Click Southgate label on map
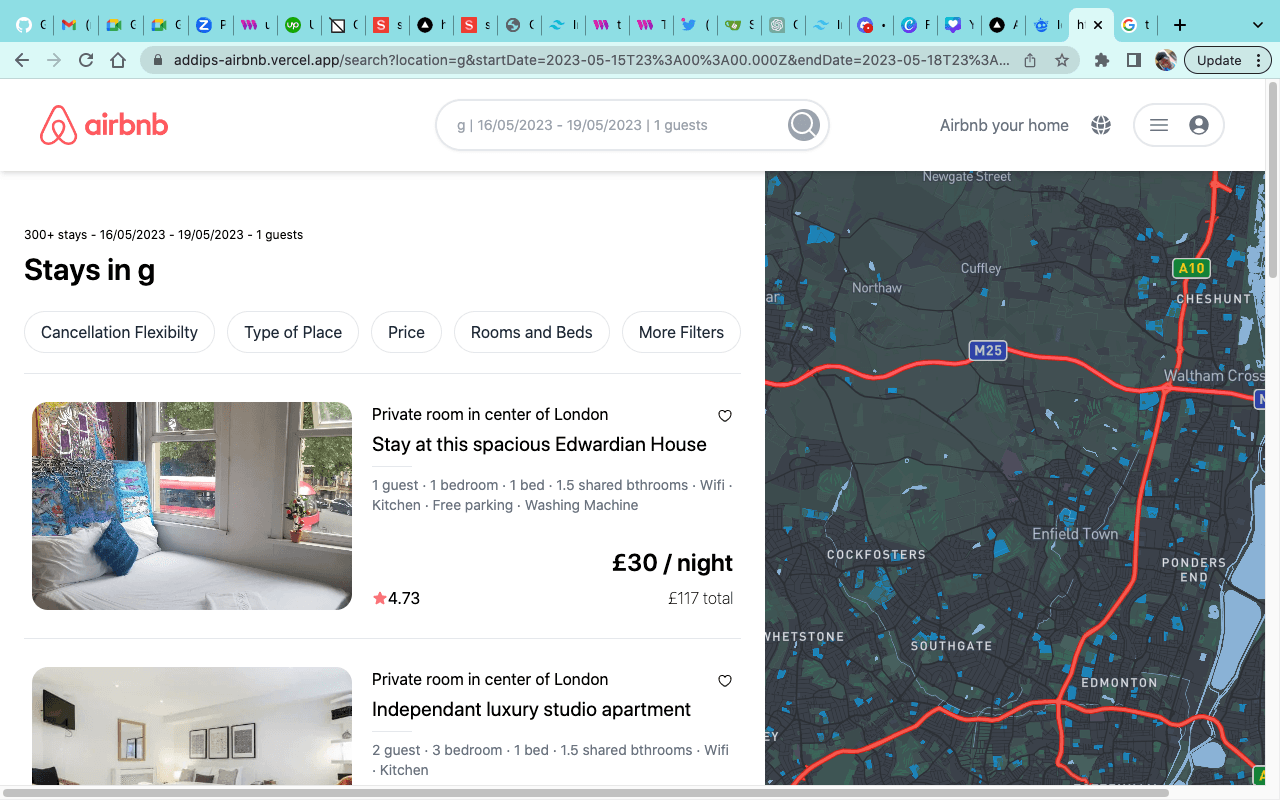Image resolution: width=1280 pixels, height=800 pixels. (x=951, y=646)
